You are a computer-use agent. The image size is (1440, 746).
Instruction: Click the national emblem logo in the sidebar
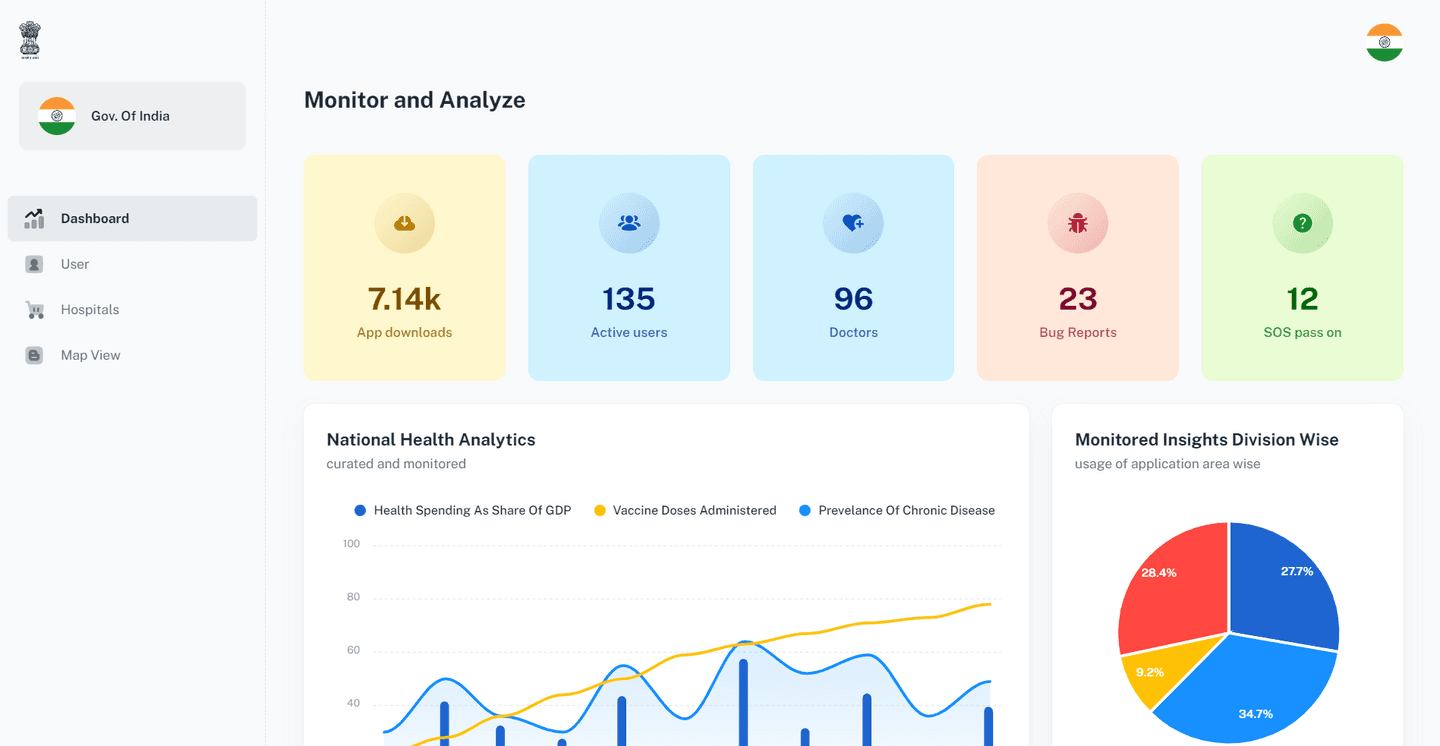pos(30,41)
